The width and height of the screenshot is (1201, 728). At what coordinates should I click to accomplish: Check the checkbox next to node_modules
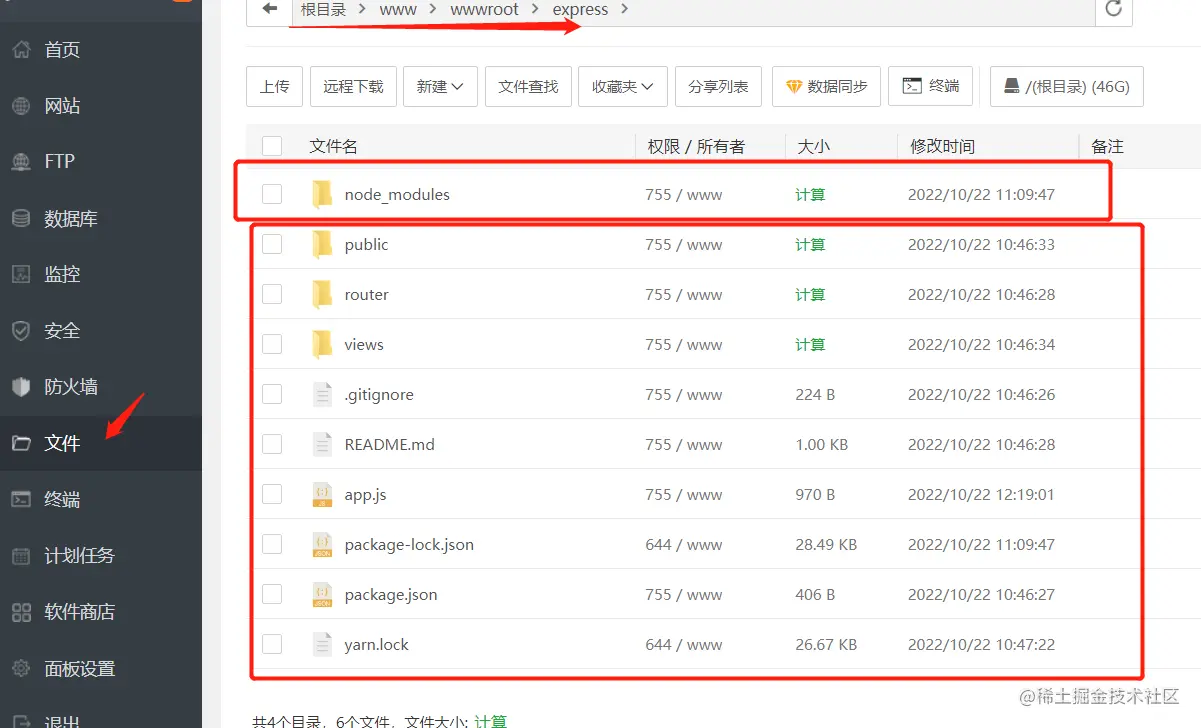coord(272,194)
